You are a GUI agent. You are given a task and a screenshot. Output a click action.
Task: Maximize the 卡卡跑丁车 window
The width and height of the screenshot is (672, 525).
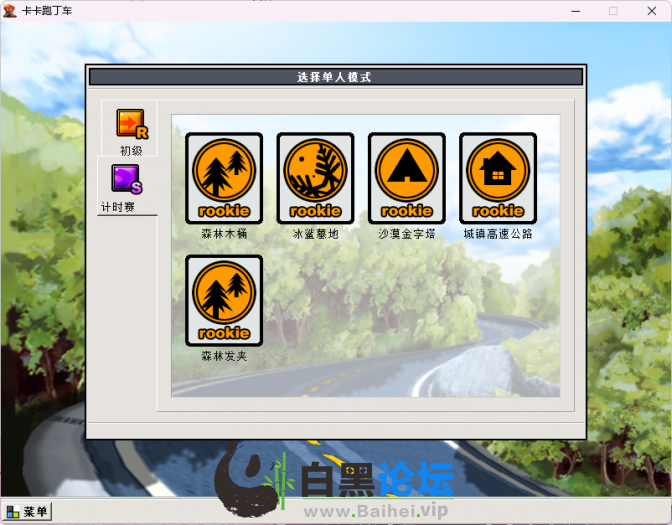point(613,11)
